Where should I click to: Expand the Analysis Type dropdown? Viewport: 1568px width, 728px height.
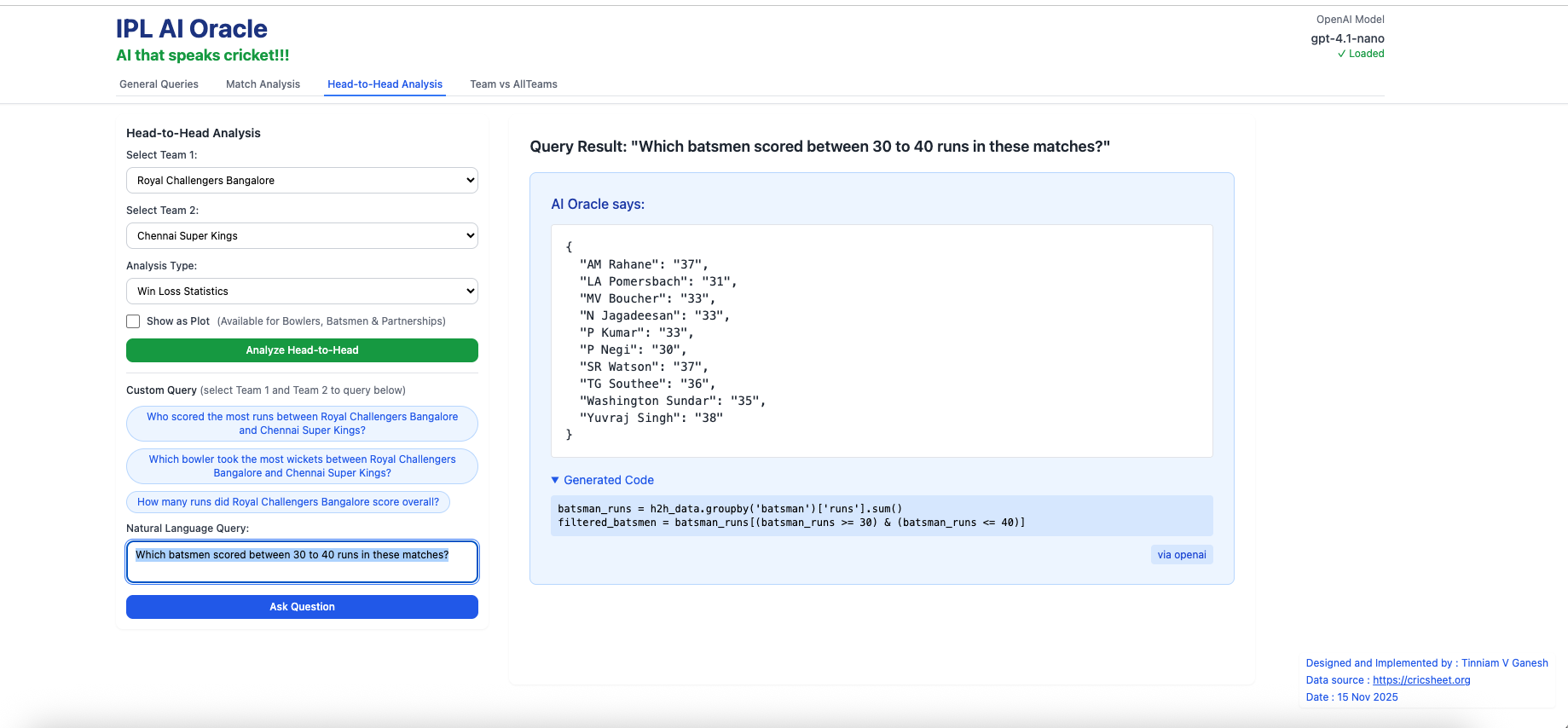[302, 292]
